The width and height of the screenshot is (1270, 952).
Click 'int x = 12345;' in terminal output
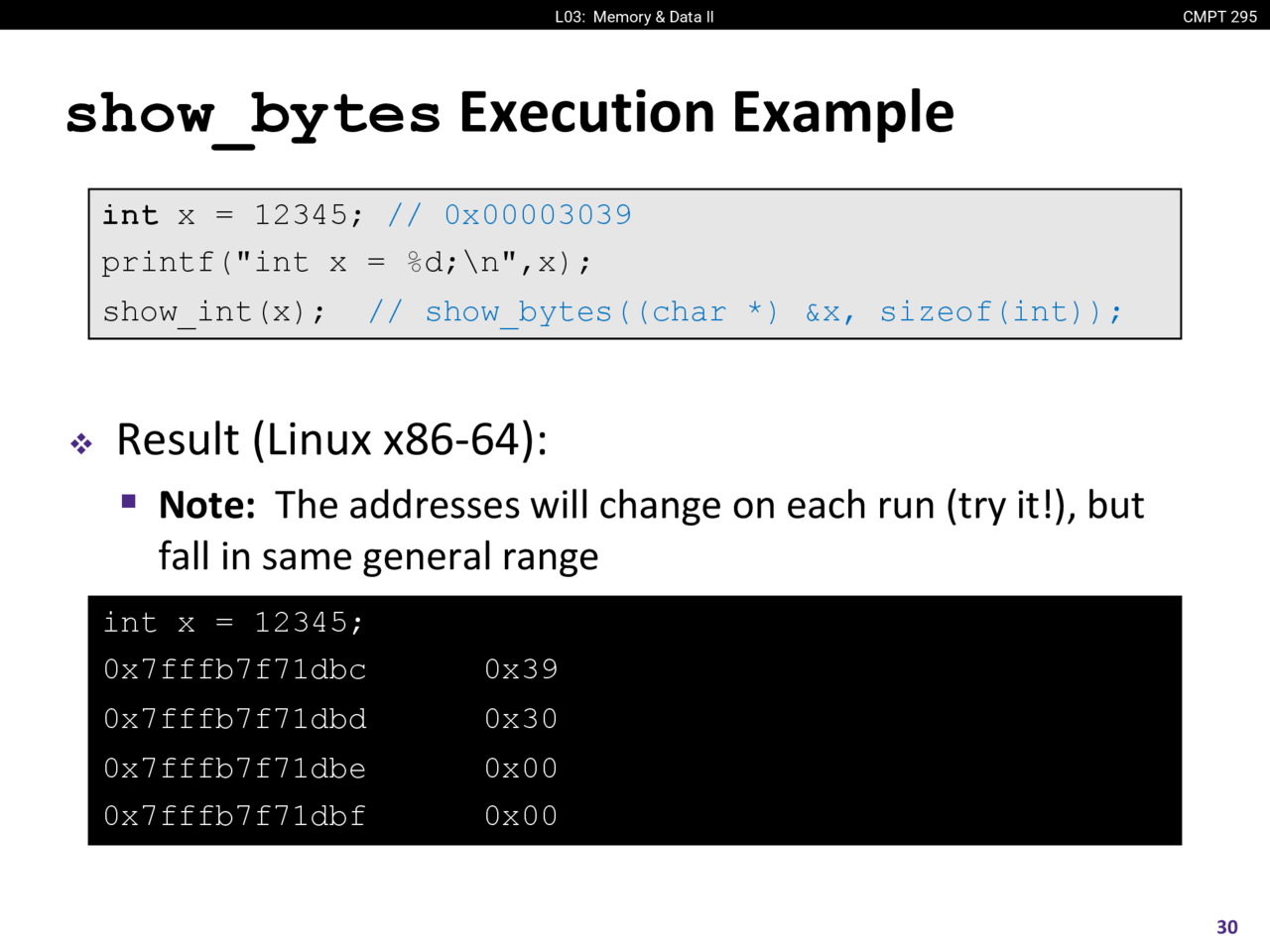point(233,623)
